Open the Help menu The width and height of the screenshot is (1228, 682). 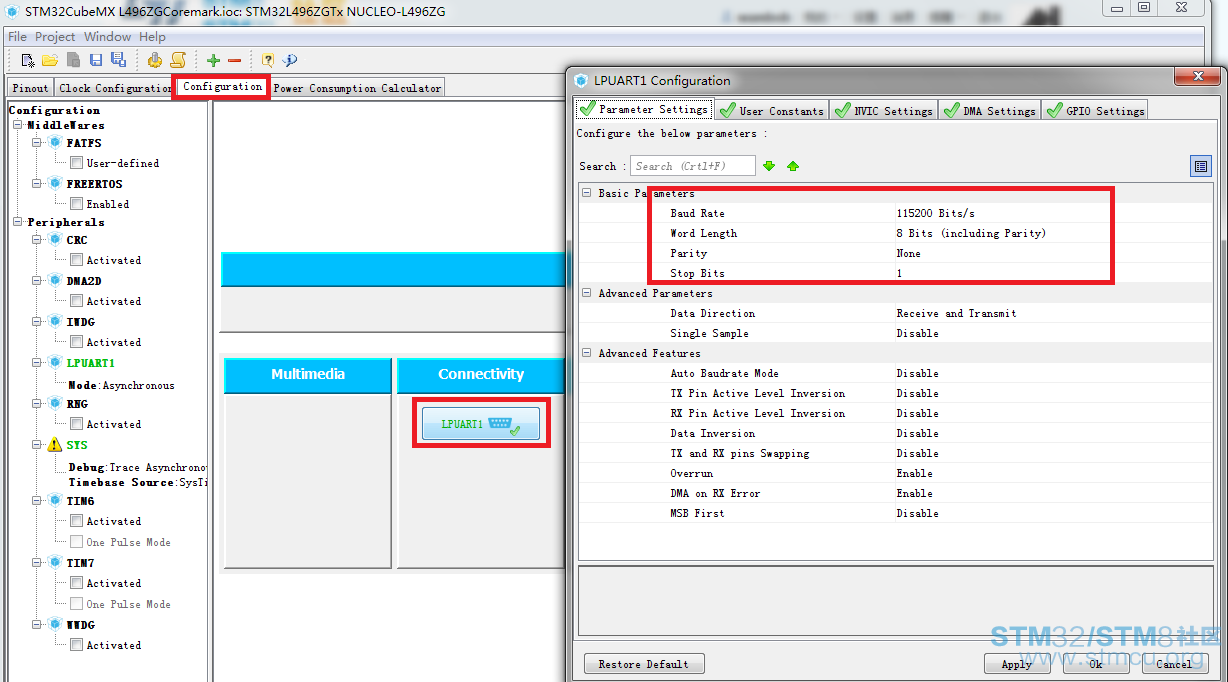[x=152, y=37]
